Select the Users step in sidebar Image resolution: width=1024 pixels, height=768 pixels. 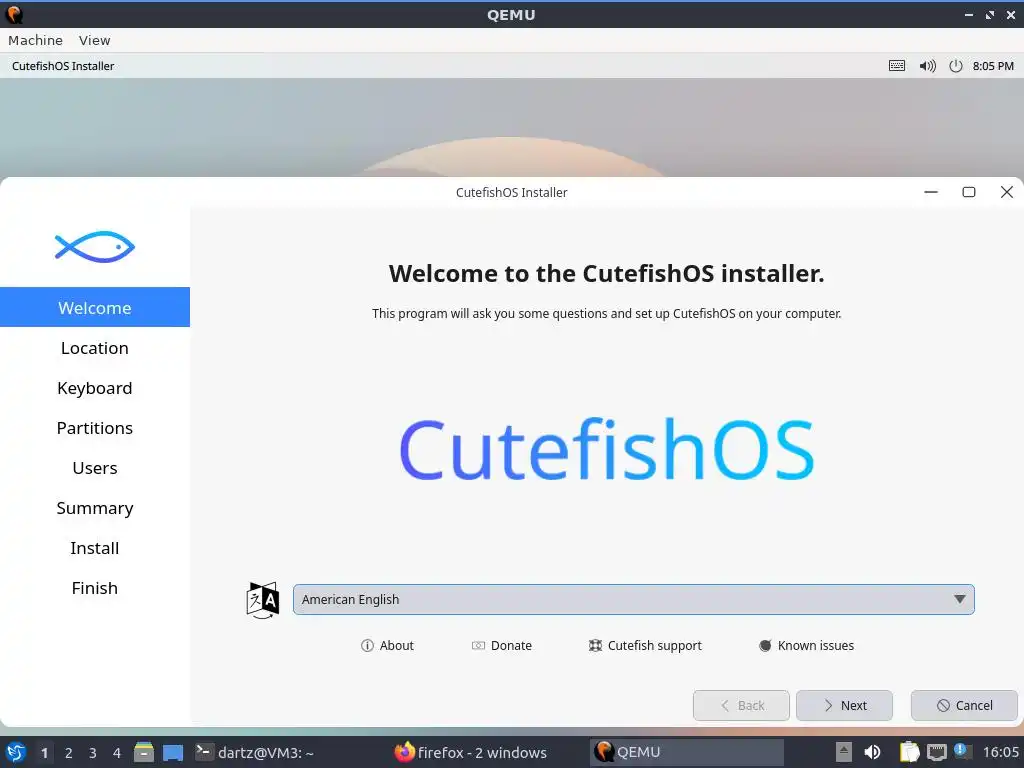(x=95, y=468)
